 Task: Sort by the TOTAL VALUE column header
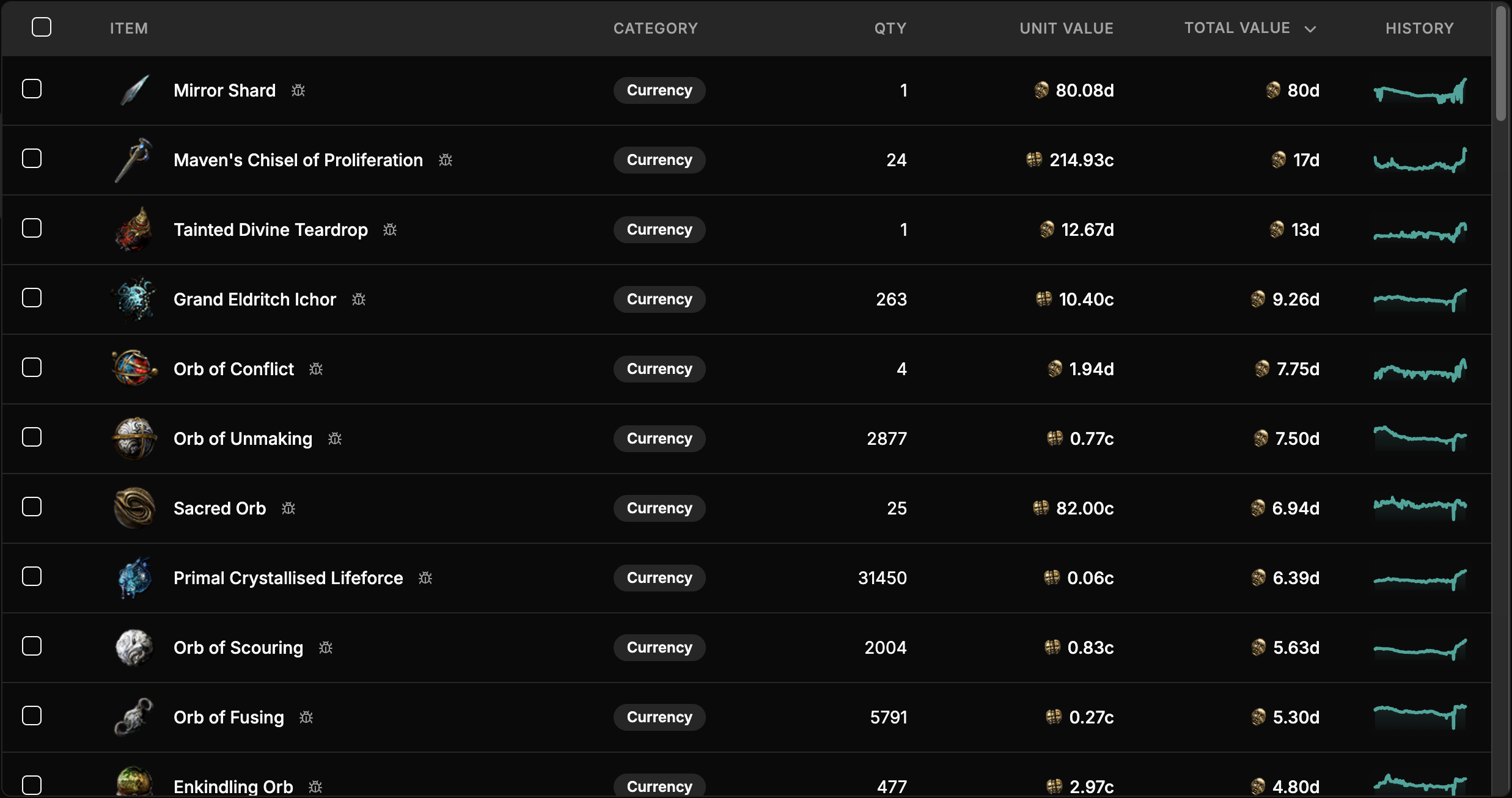pos(1237,28)
